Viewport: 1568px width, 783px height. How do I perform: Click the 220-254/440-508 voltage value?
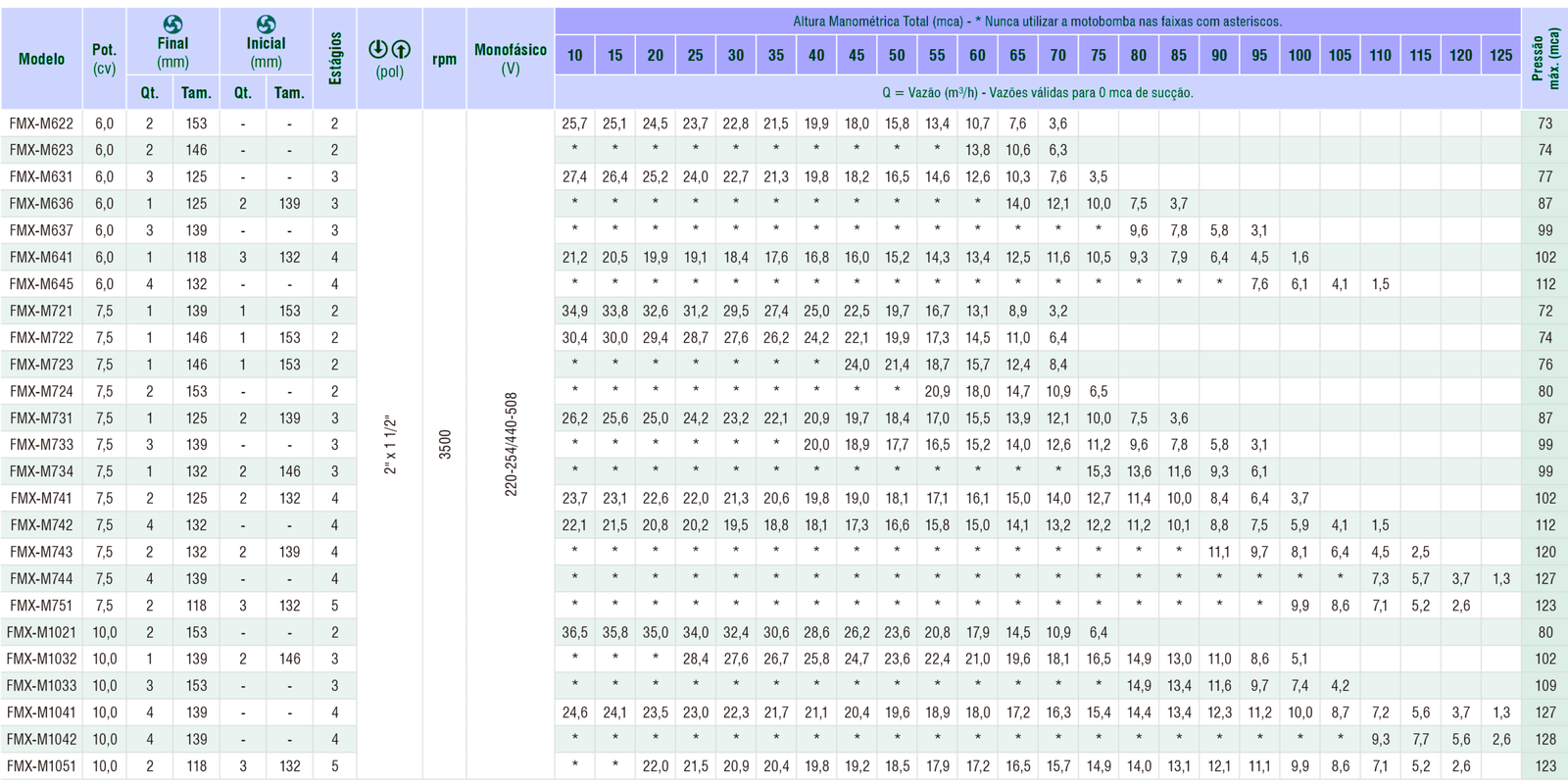click(x=511, y=445)
